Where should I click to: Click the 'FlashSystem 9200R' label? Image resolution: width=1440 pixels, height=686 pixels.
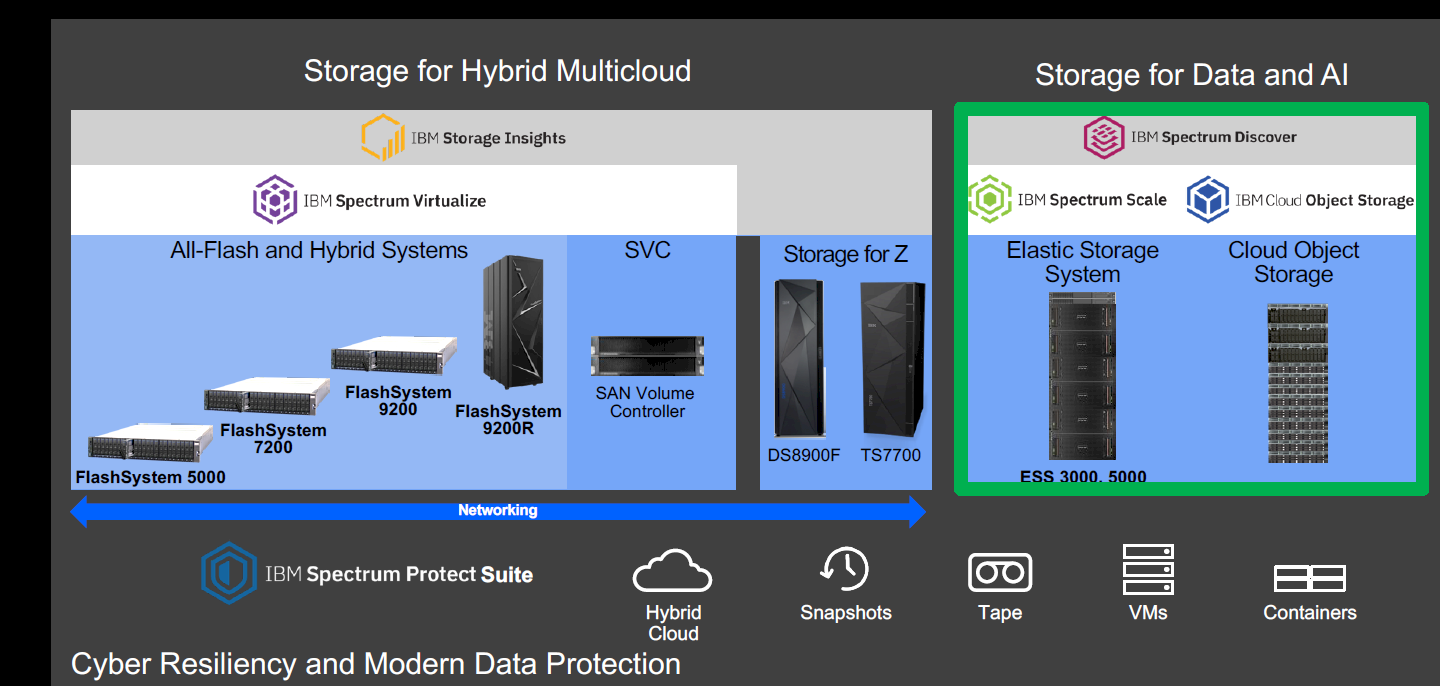coord(508,420)
